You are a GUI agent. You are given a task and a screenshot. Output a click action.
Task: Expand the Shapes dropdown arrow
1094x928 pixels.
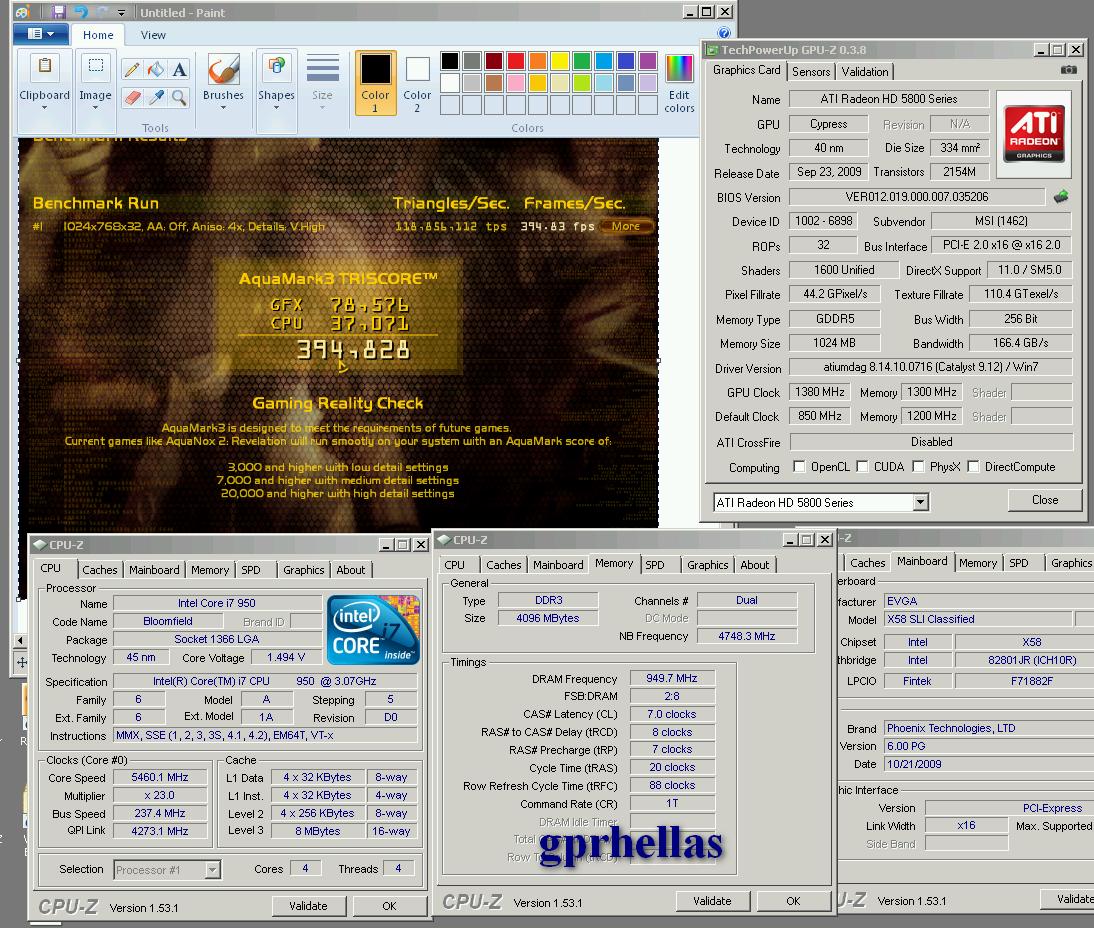point(276,108)
